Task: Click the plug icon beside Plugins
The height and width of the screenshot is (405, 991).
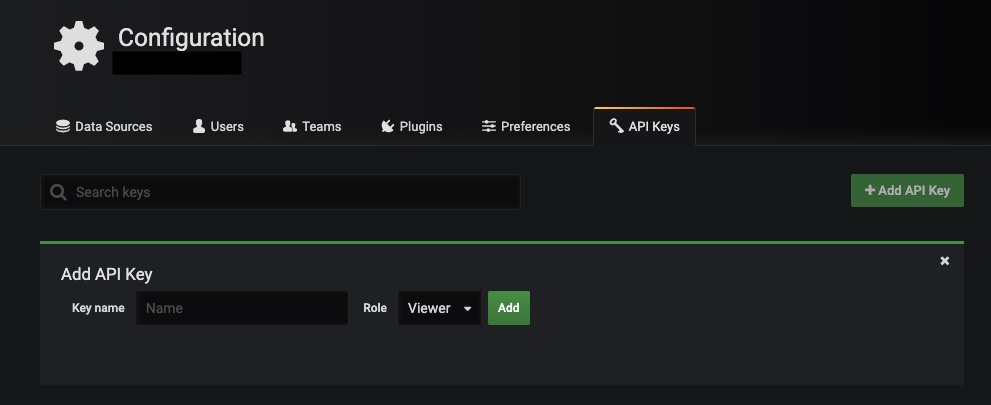Action: tap(388, 127)
